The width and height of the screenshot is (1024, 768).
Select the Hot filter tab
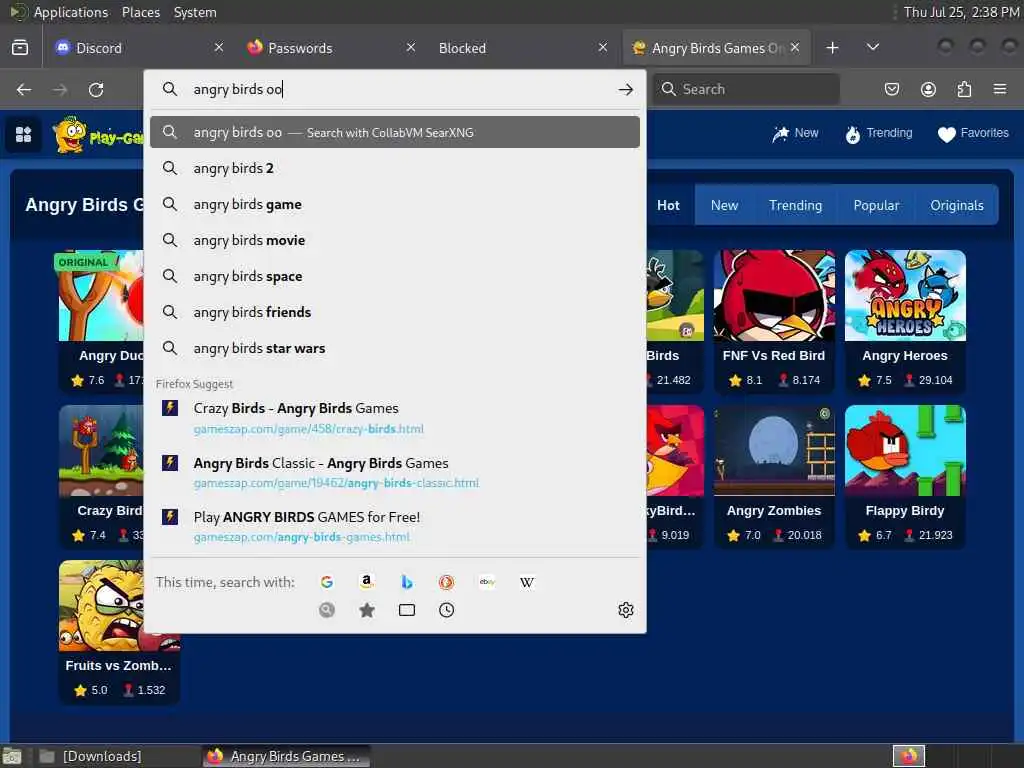(668, 205)
